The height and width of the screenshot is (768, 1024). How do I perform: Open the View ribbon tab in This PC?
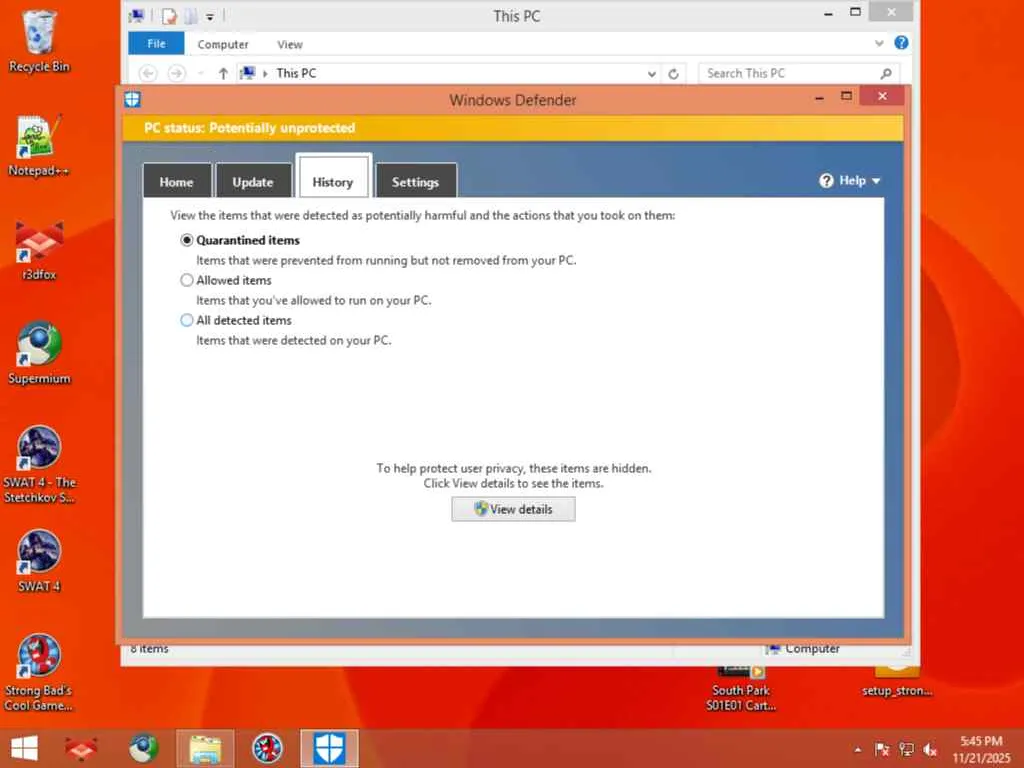pyautogui.click(x=289, y=44)
